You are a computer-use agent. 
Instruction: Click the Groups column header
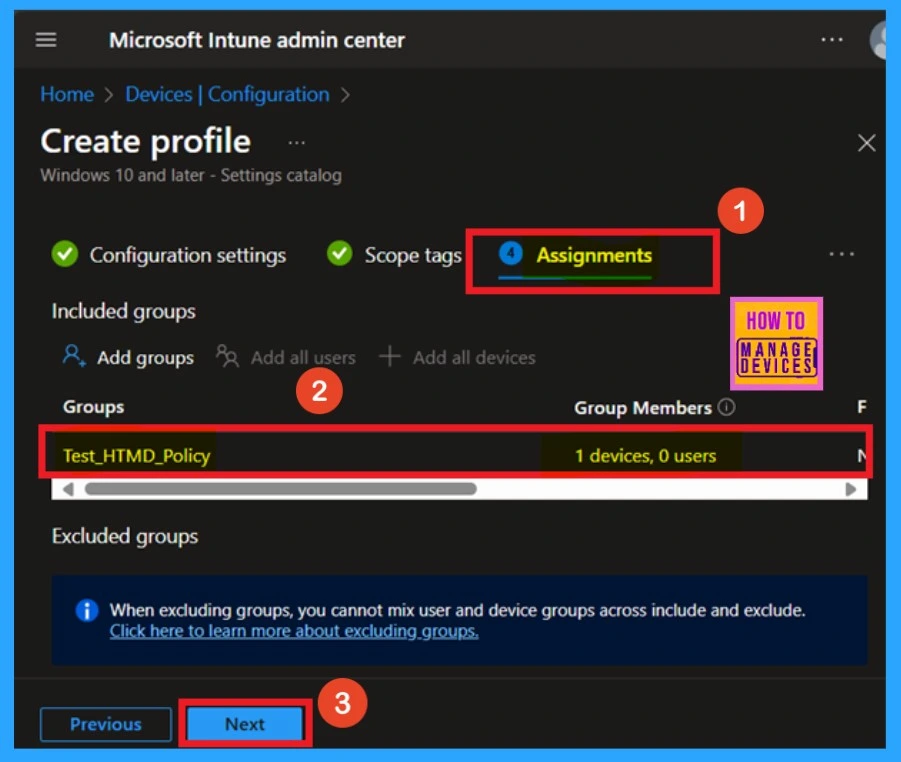93,407
